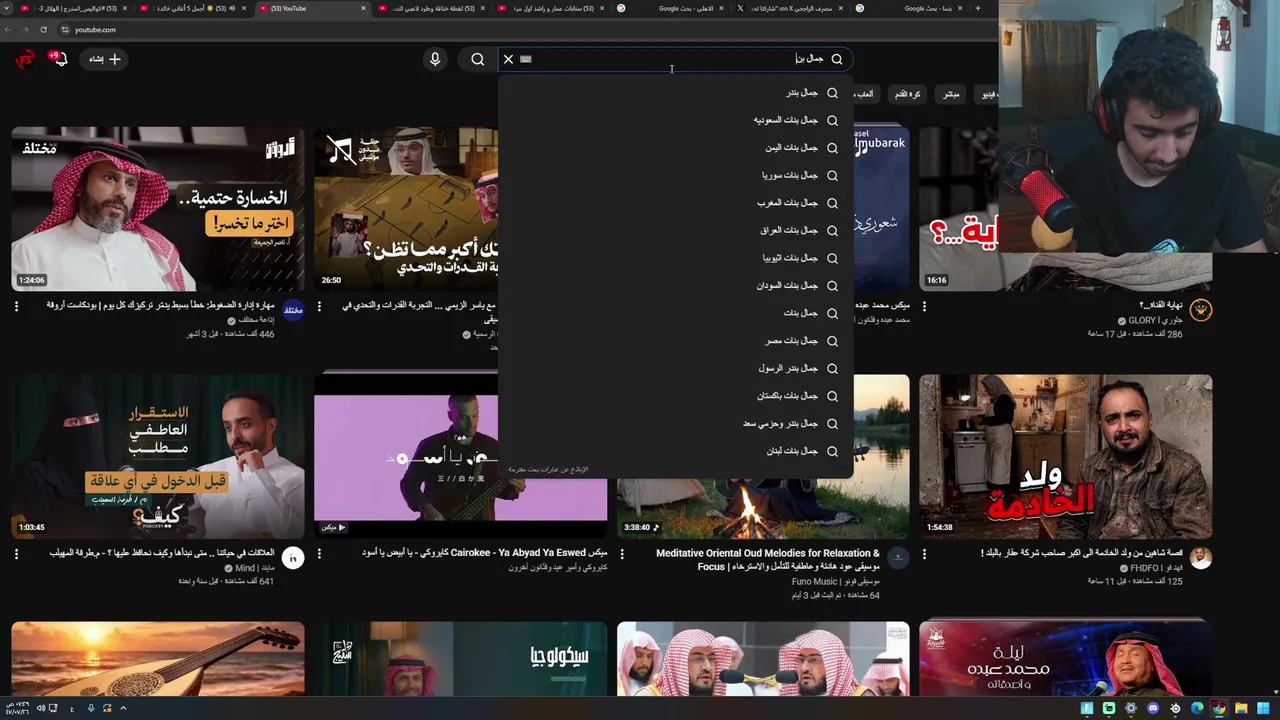Open the 'مختلف' channel avatar

[293, 310]
